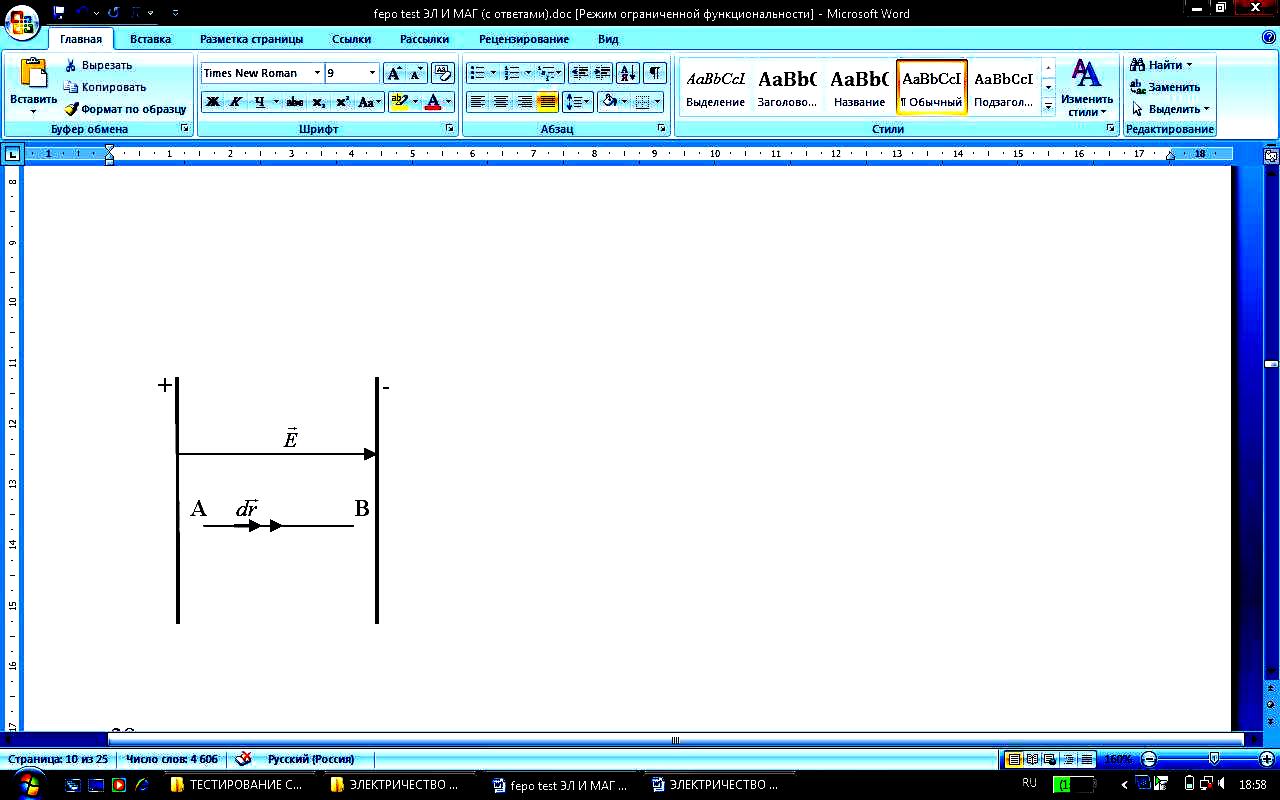1280x800 pixels.
Task: Open Word Help question mark icon
Action: 1268,38
